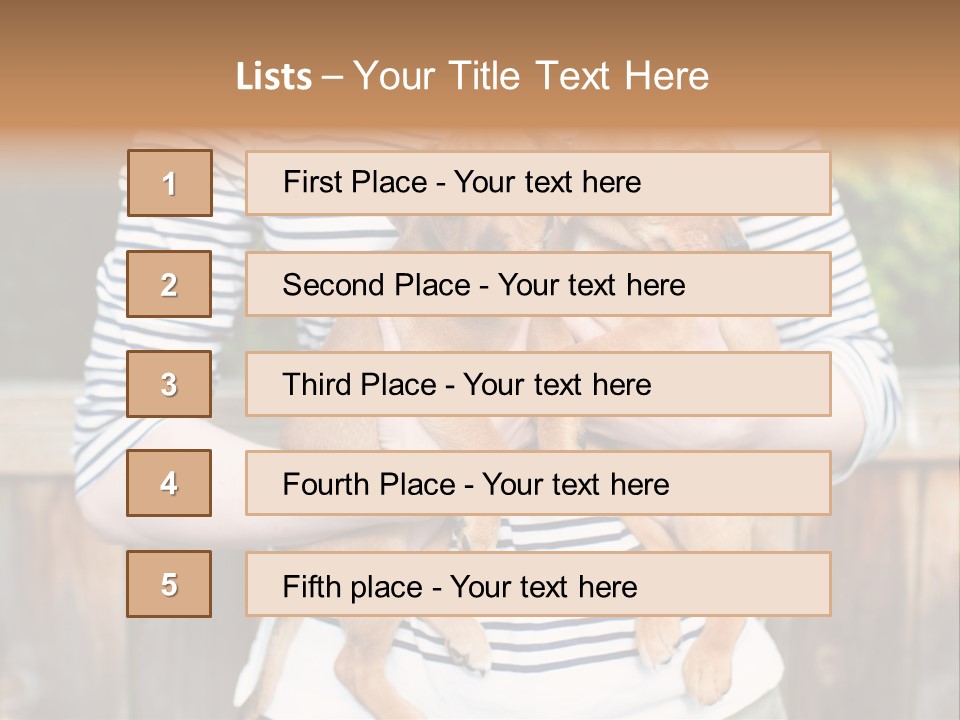Select "Your Title Text Here" in the title
Viewport: 960px width, 720px height.
[531, 76]
